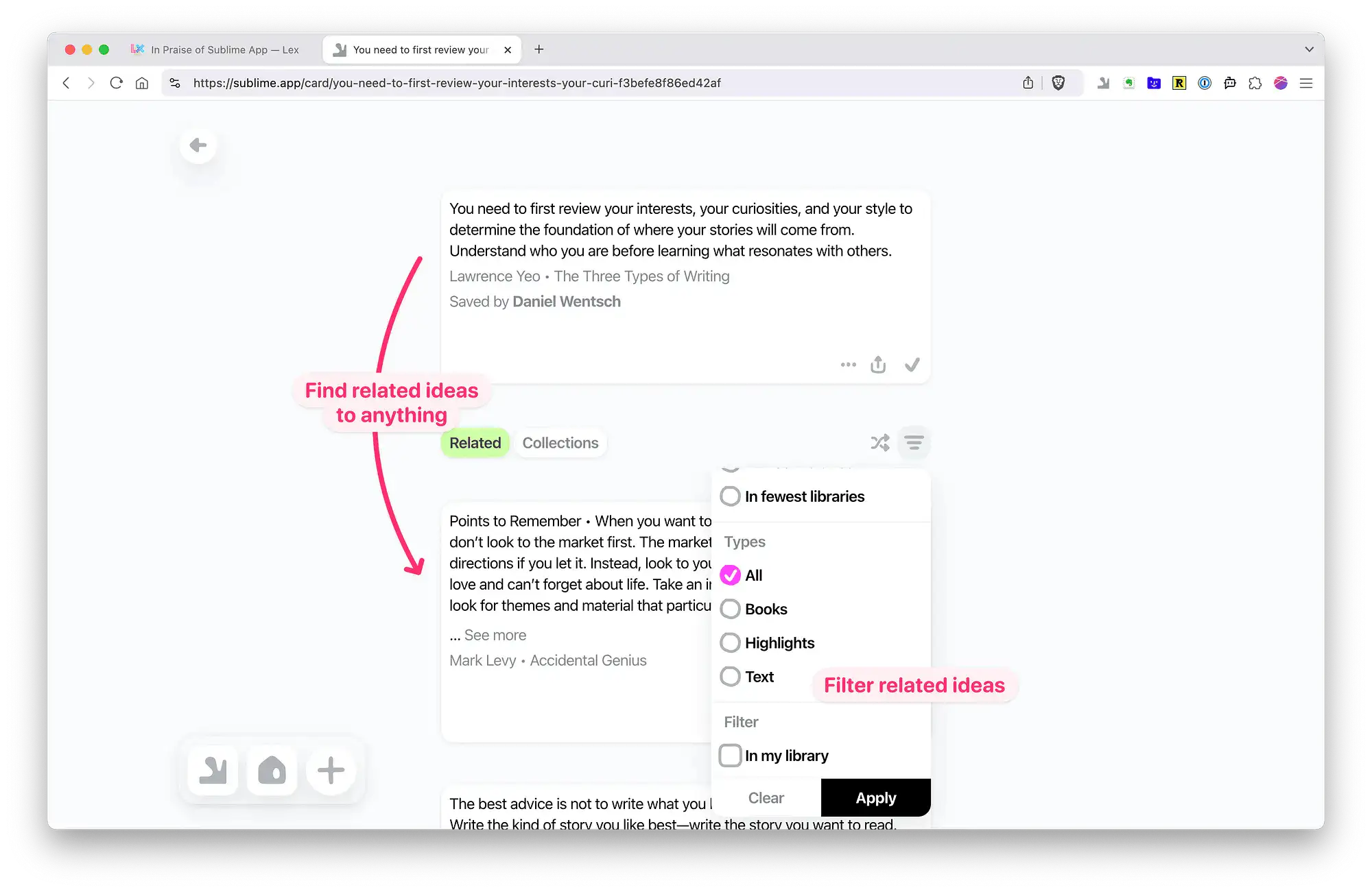The width and height of the screenshot is (1372, 892).
Task: Shuffle related cards with shuffle icon
Action: [879, 443]
